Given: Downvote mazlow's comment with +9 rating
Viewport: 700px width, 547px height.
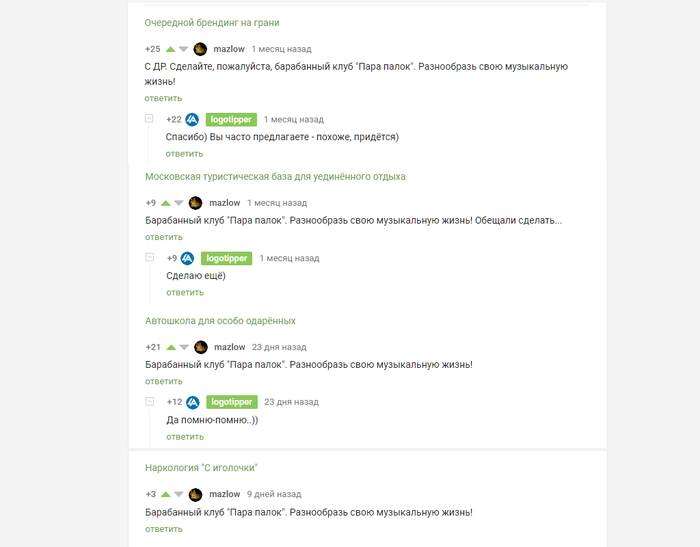Looking at the screenshot, I should [179, 203].
